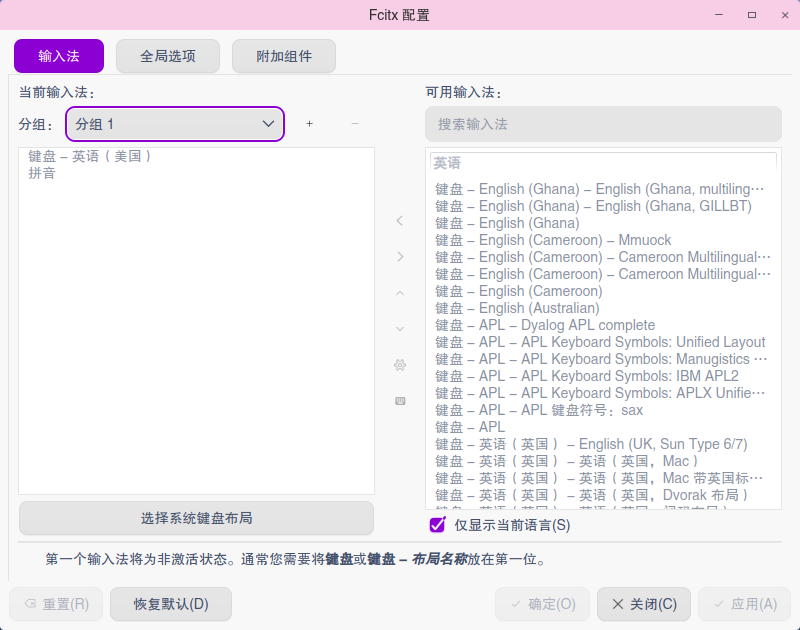The height and width of the screenshot is (630, 800).
Task: Switch to the 附加组件 tab
Action: click(283, 56)
